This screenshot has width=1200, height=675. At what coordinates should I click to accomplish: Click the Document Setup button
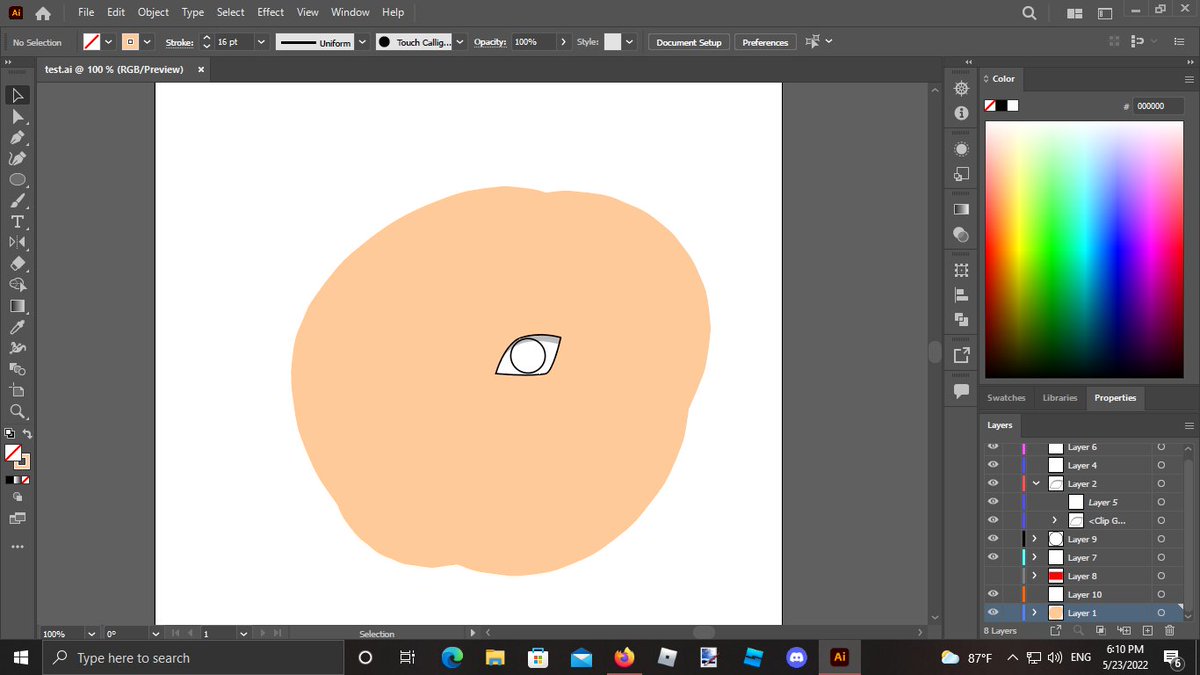point(689,42)
